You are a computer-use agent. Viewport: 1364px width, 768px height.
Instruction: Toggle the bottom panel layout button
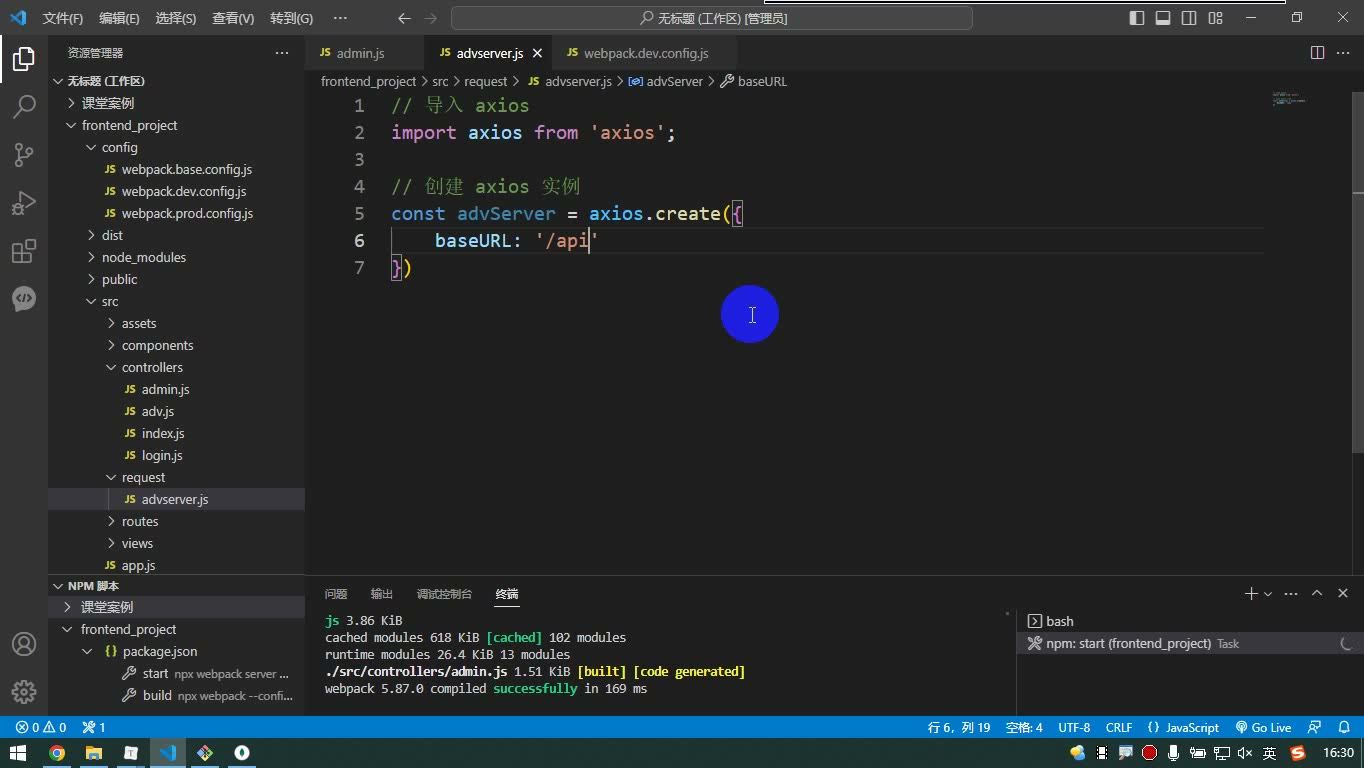click(x=1163, y=18)
